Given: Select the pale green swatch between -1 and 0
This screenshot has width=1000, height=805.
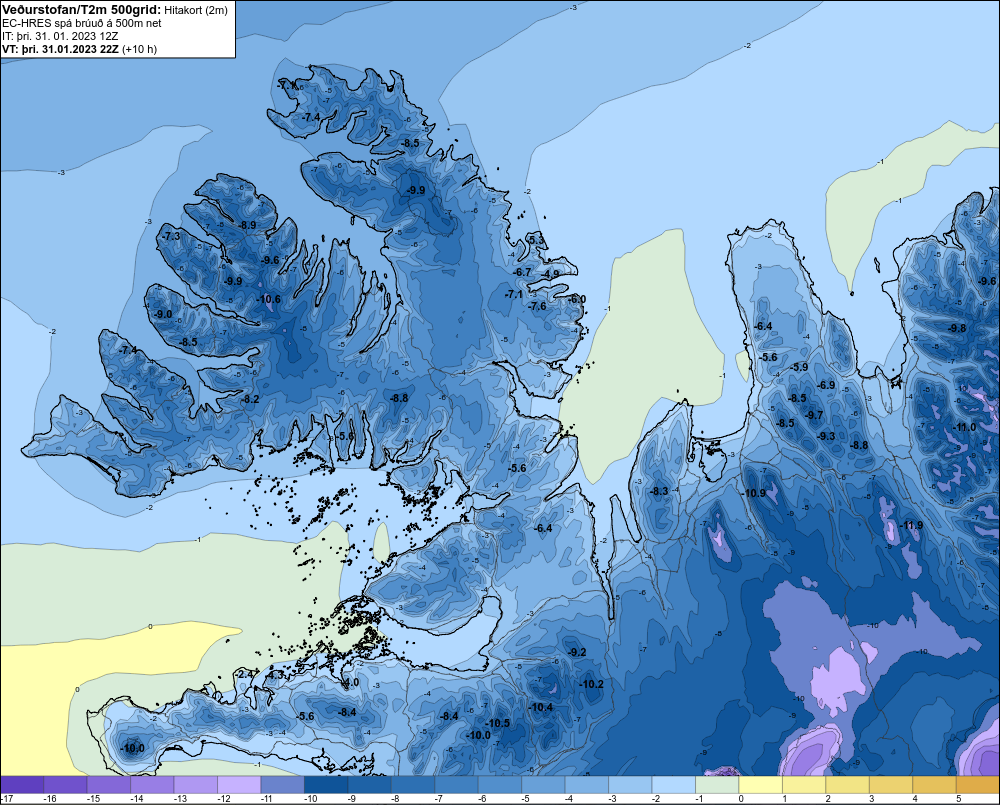Looking at the screenshot, I should click(x=717, y=785).
